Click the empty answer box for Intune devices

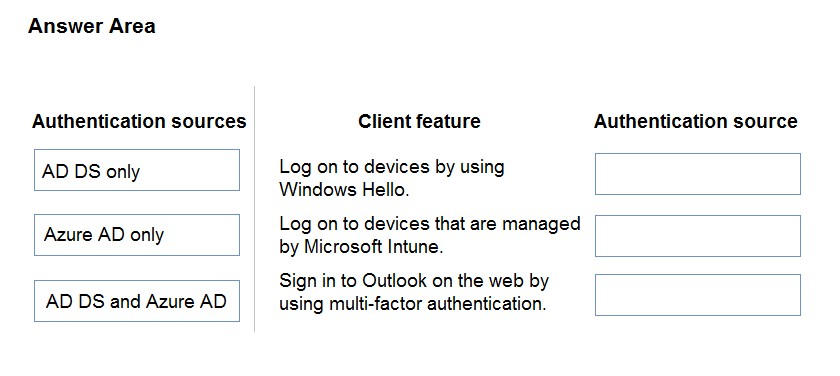click(698, 236)
